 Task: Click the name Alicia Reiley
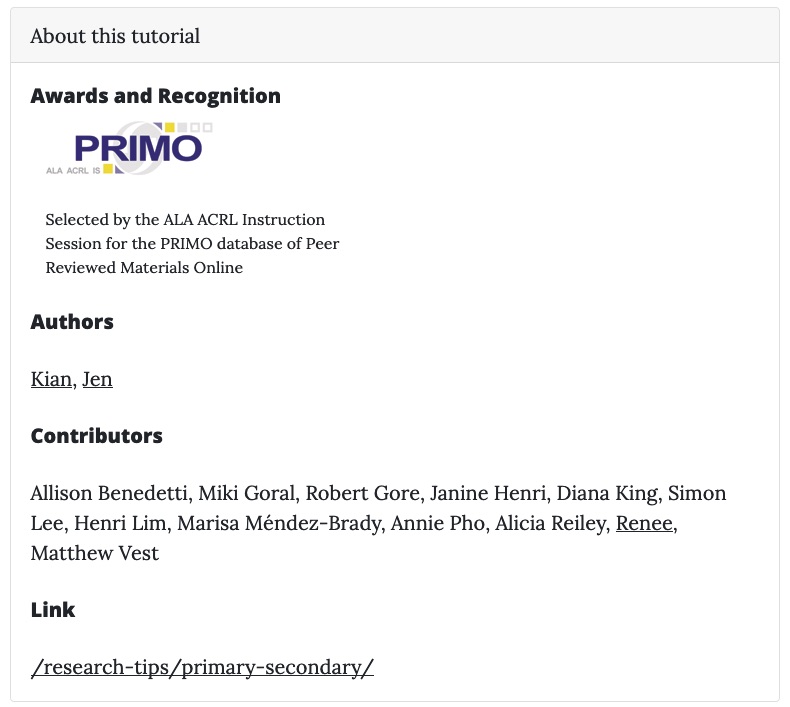coord(550,523)
